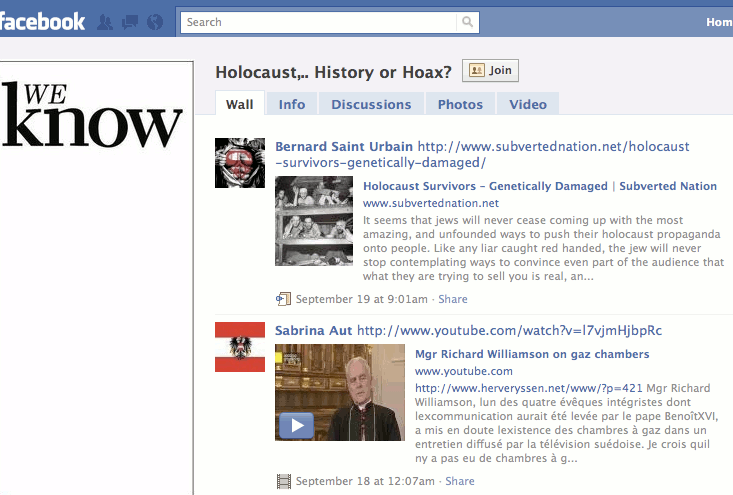Viewport: 733px width, 495px height.
Task: Click the Search input field
Action: click(319, 22)
